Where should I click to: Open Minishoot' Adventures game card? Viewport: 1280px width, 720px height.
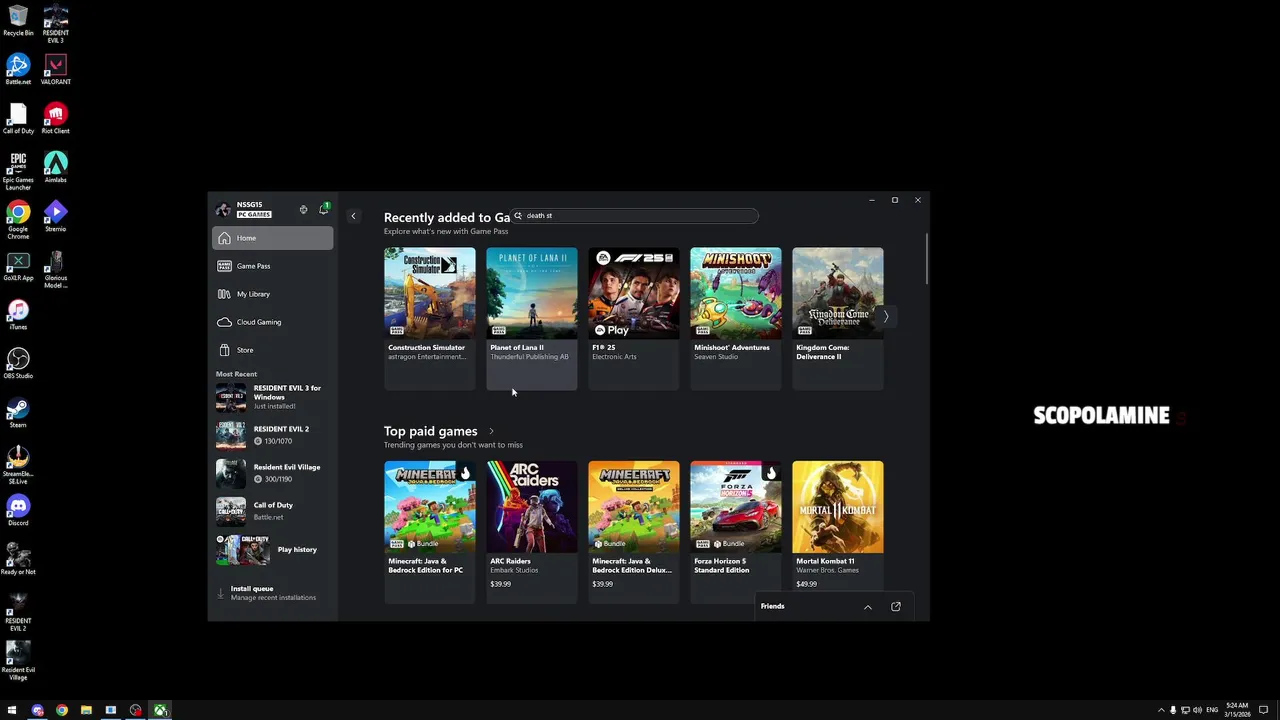(x=735, y=318)
